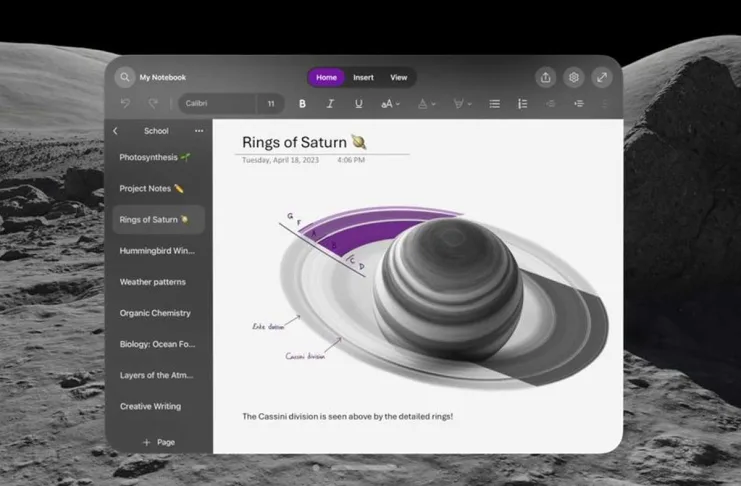Click the My Notebook title
Viewport: 741px width, 486px height.
(x=163, y=77)
